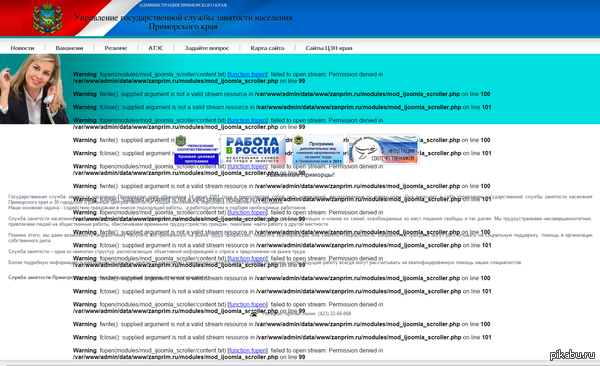Click the Программа дополнительных мер 2011 banner
The width and height of the screenshot is (600, 366).
pyautogui.click(x=318, y=149)
